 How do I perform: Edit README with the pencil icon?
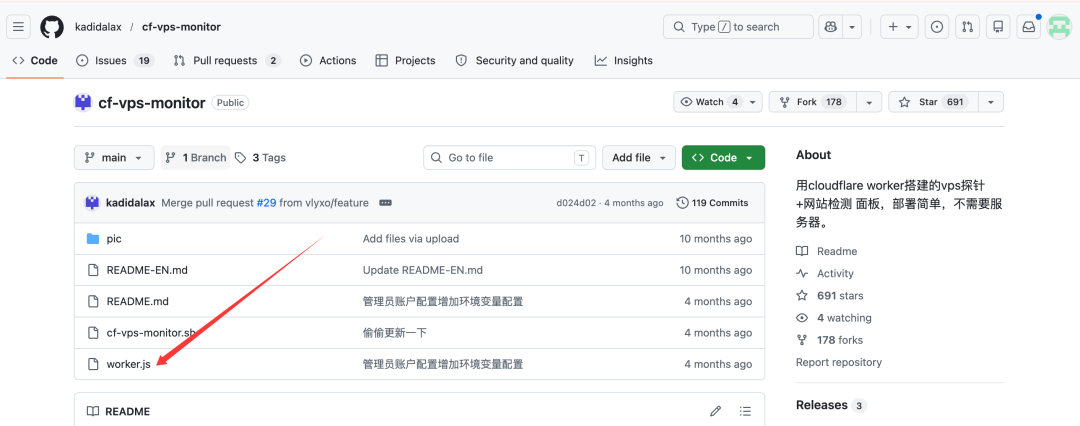716,412
